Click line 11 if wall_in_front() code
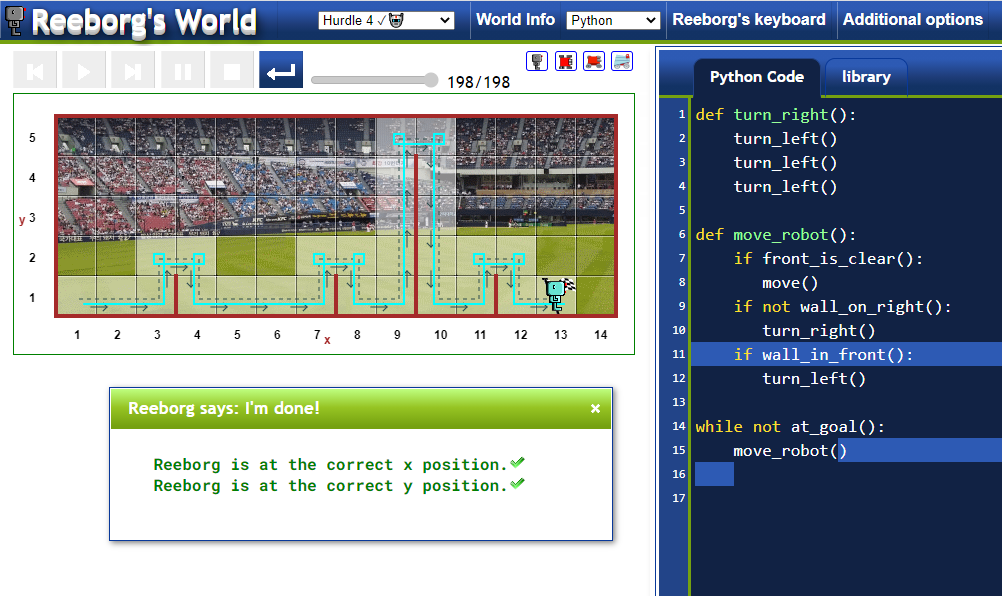This screenshot has height=596, width=1002. [x=823, y=355]
